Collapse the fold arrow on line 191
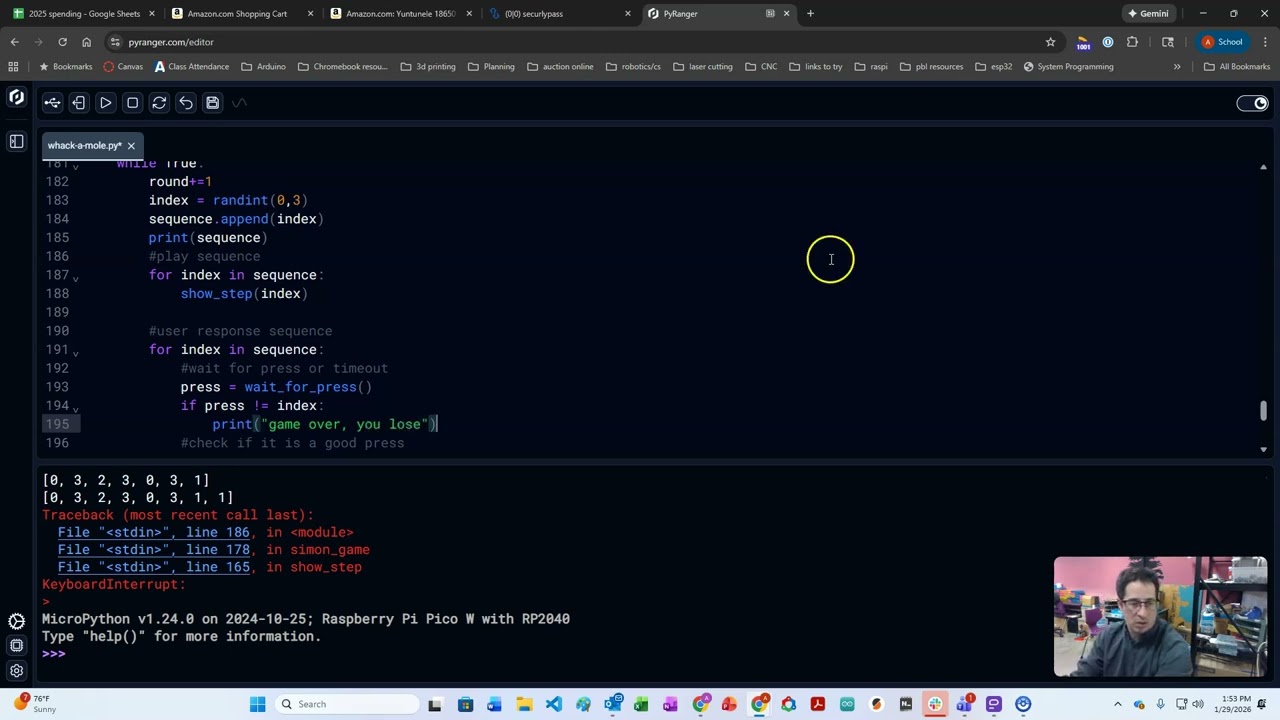Image resolution: width=1280 pixels, height=720 pixels. coord(75,351)
